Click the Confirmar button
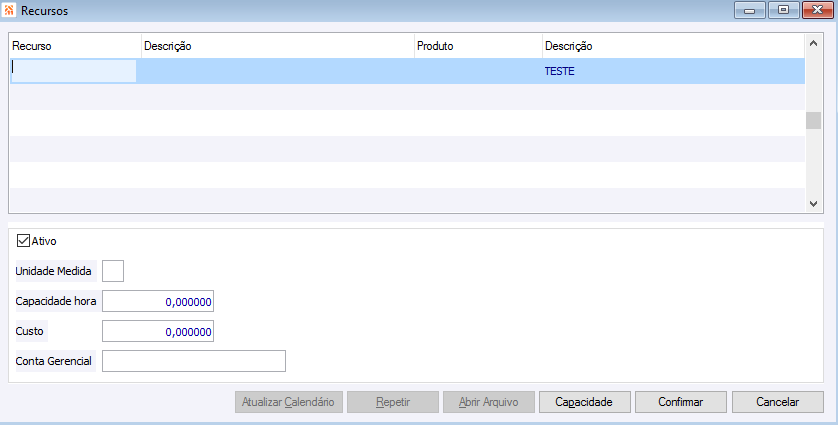The height and width of the screenshot is (425, 838). [x=681, y=402]
